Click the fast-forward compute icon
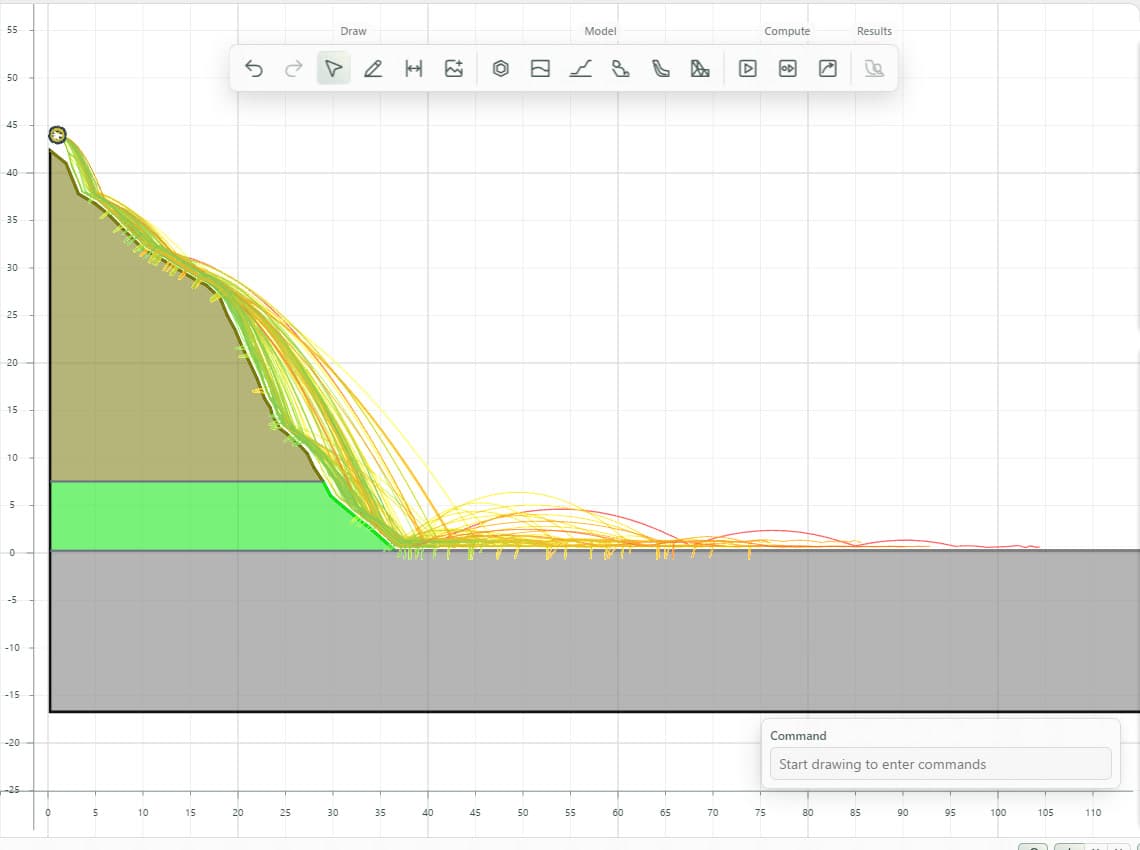Screen dimensions: 1140x850 coord(787,68)
